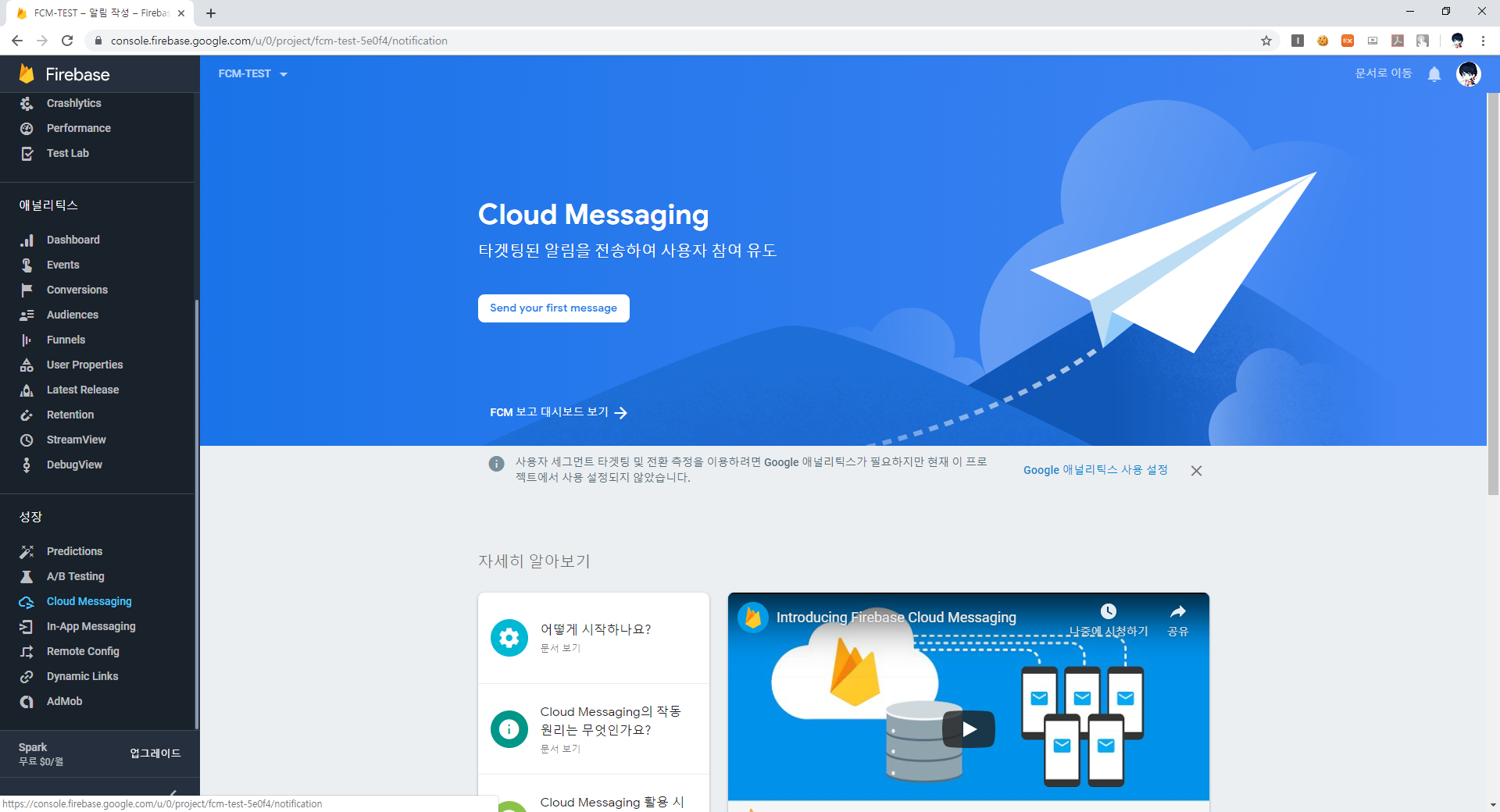The height and width of the screenshot is (812, 1500).
Task: Open Crashlytics icon in sidebar
Action: click(x=27, y=103)
